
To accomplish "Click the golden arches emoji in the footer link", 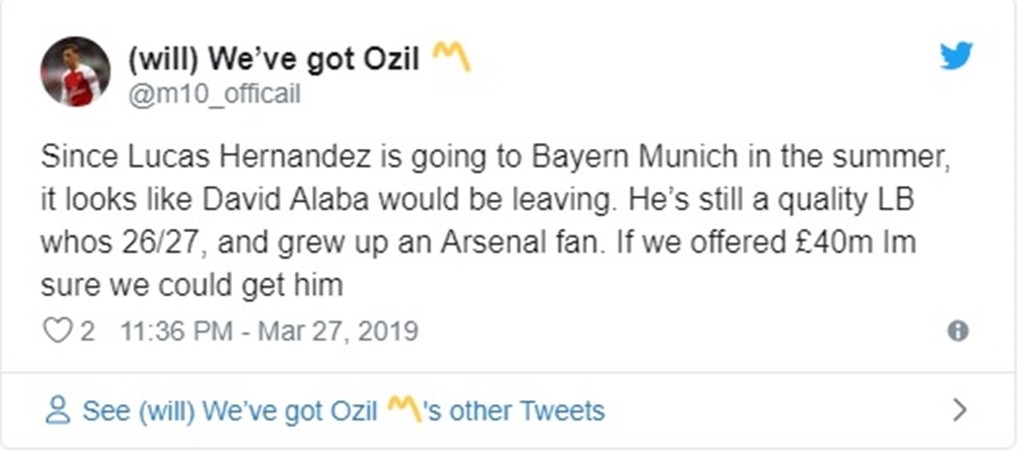I will tap(401, 409).
